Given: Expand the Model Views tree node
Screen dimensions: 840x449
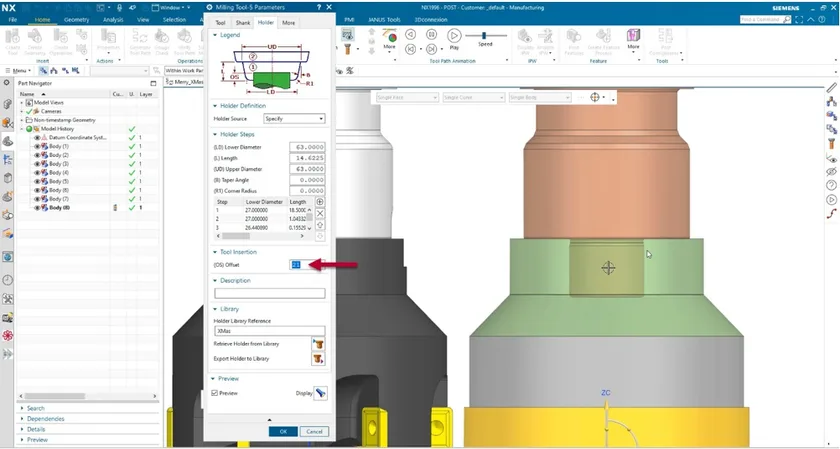Looking at the screenshot, I should point(22,102).
